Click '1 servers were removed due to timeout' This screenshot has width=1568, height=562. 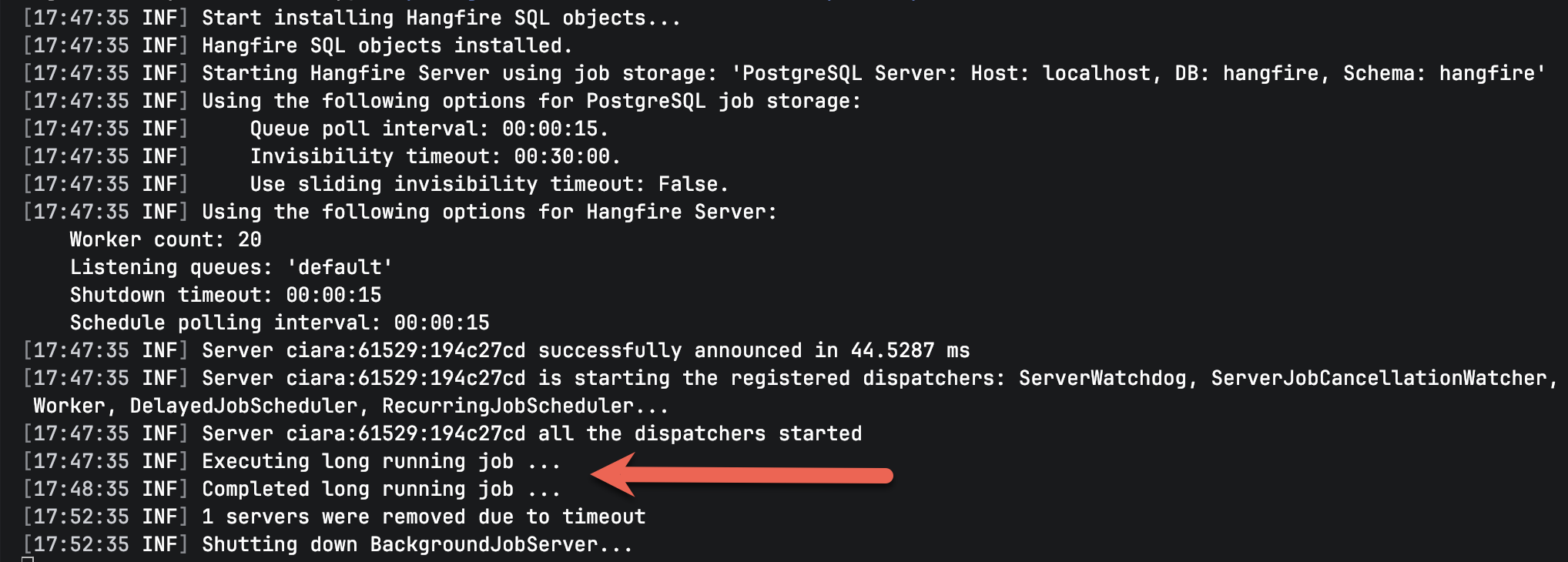(x=423, y=517)
